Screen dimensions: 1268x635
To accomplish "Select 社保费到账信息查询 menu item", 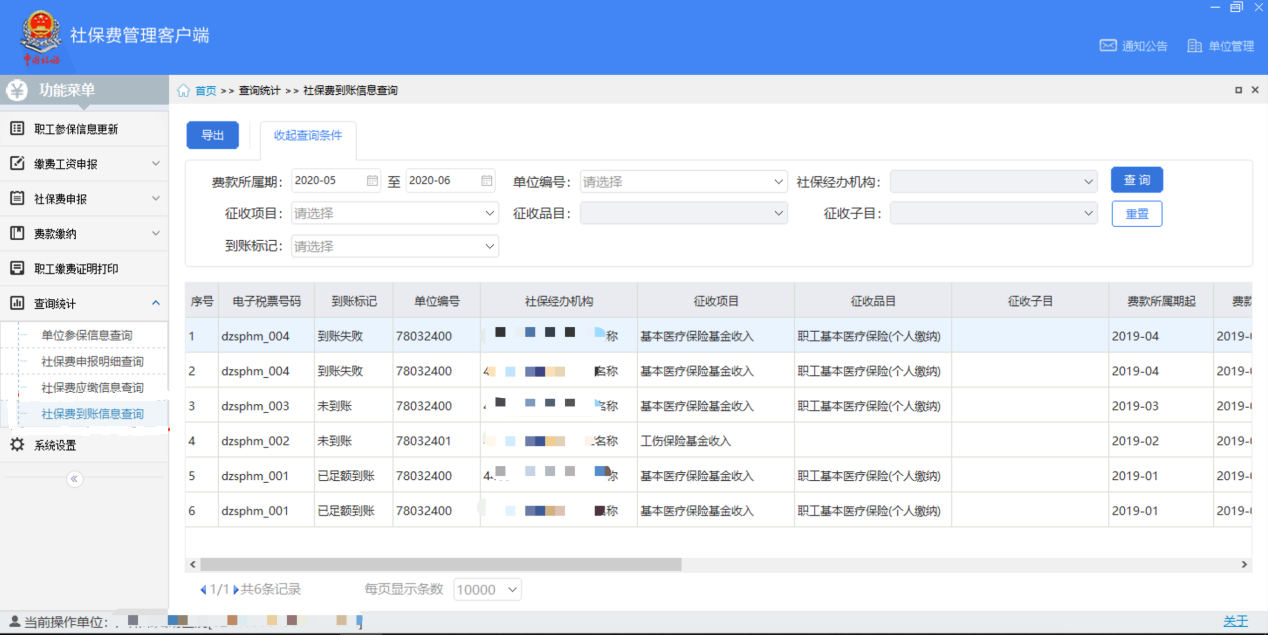I will click(92, 414).
